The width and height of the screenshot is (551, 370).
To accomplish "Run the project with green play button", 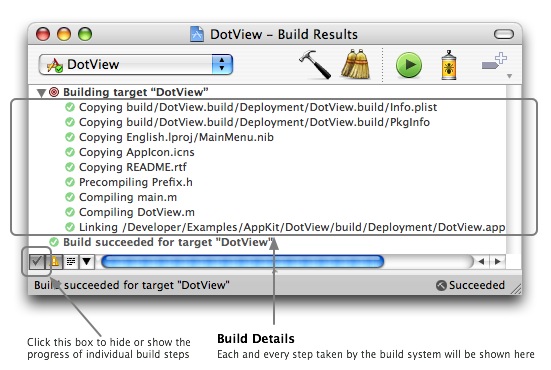I will 409,65.
